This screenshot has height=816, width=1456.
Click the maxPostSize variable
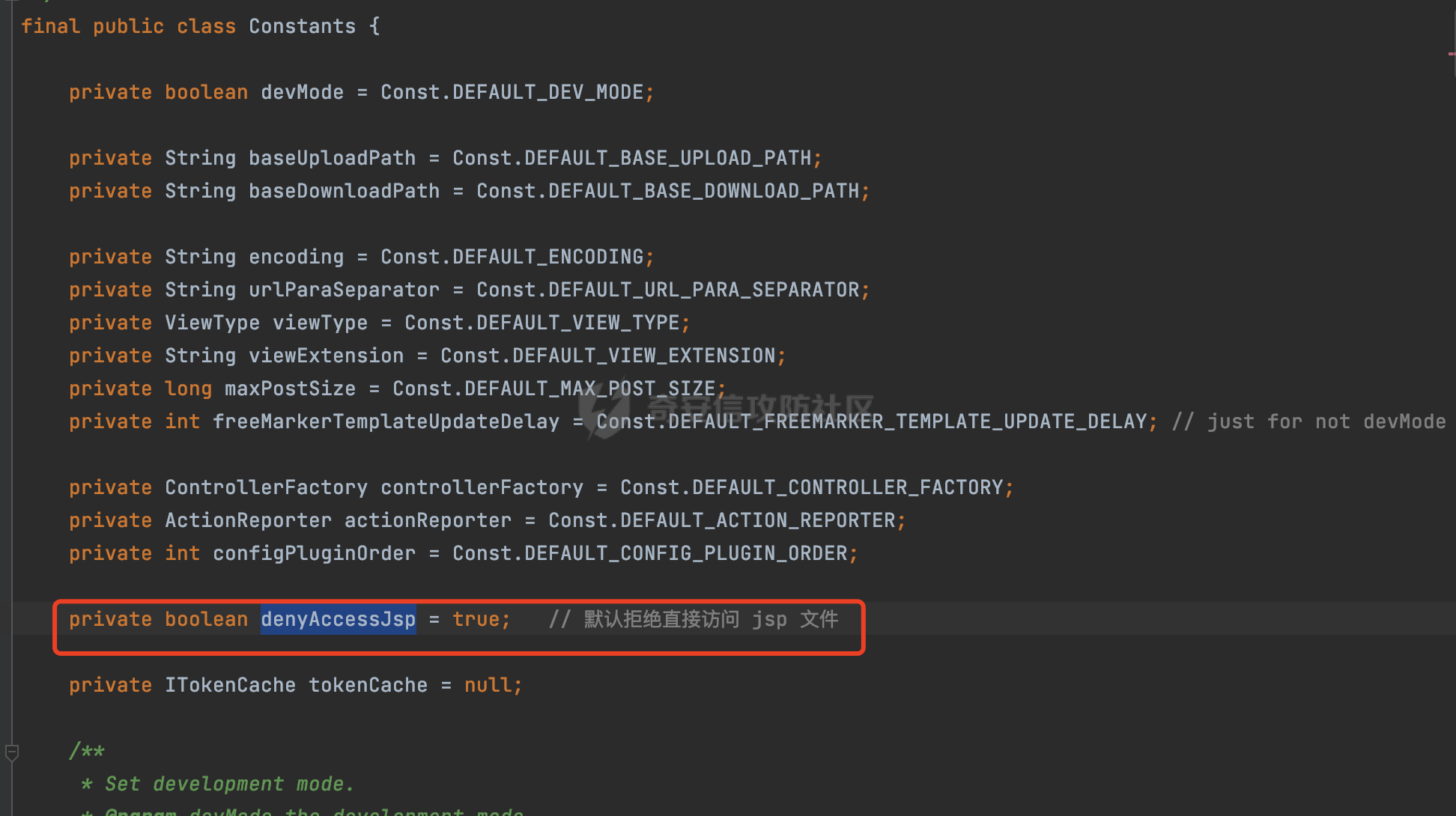coord(290,389)
